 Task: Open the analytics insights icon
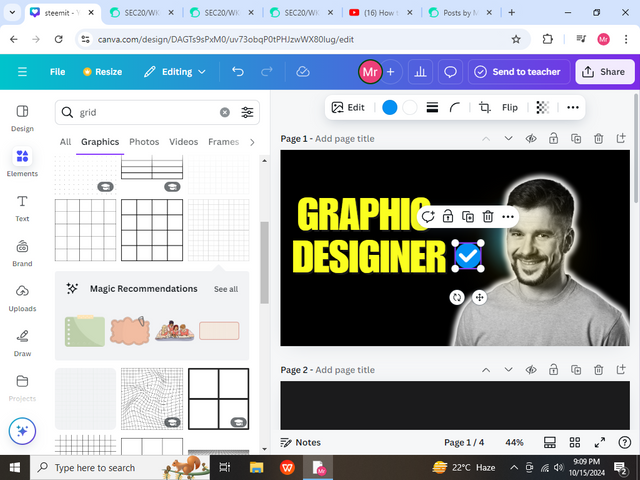click(420, 72)
